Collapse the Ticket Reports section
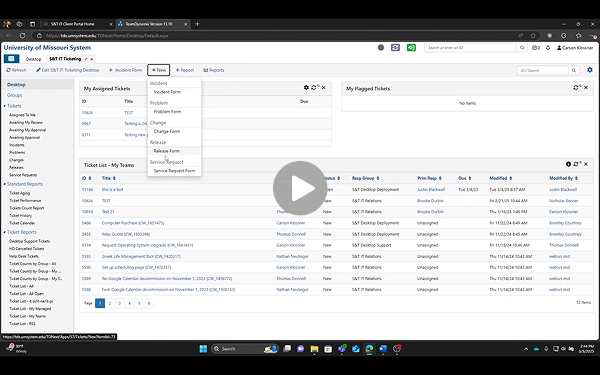Viewport: 600px width, 375px height. point(5,232)
